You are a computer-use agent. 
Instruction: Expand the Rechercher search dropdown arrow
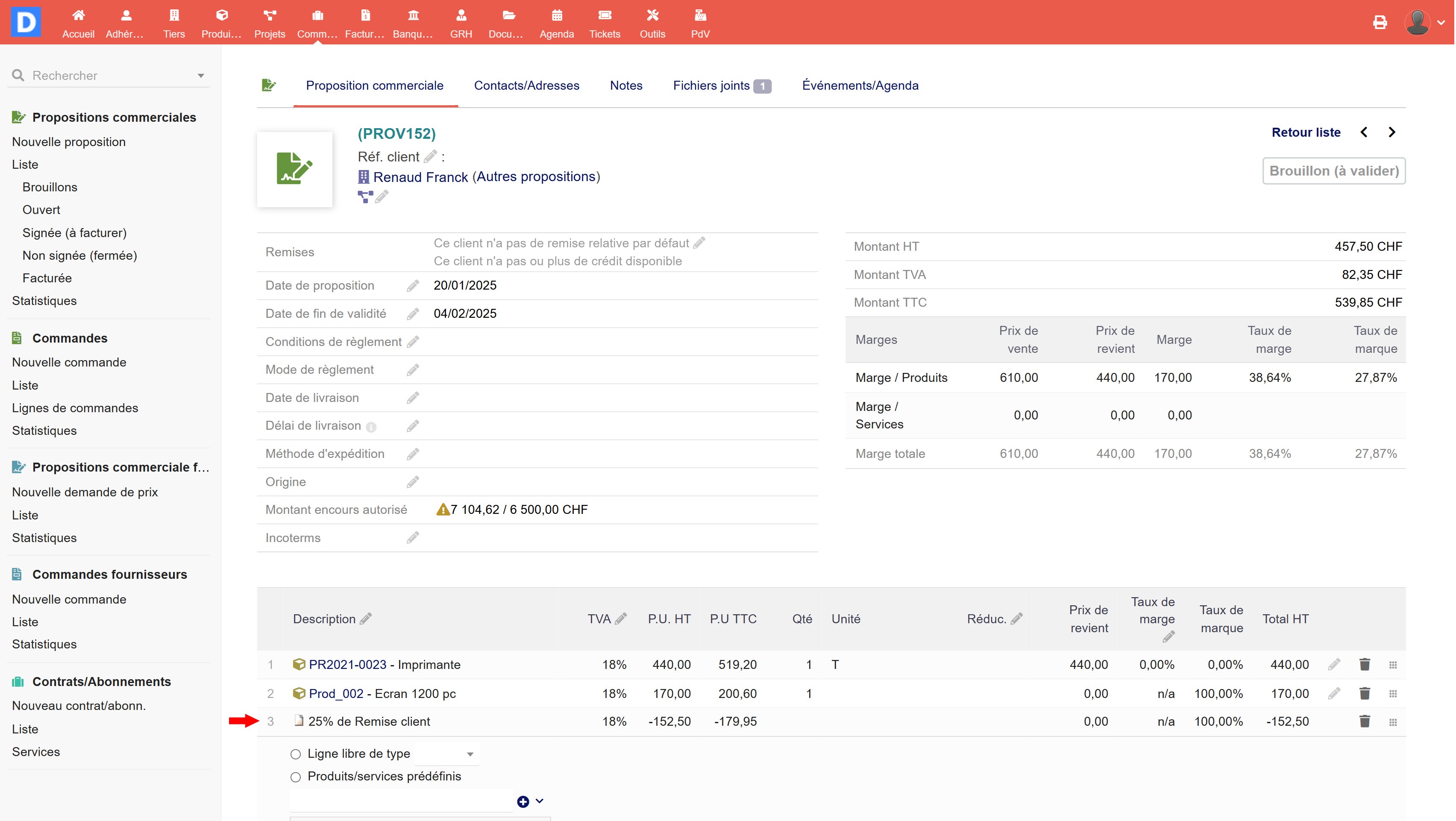tap(201, 76)
